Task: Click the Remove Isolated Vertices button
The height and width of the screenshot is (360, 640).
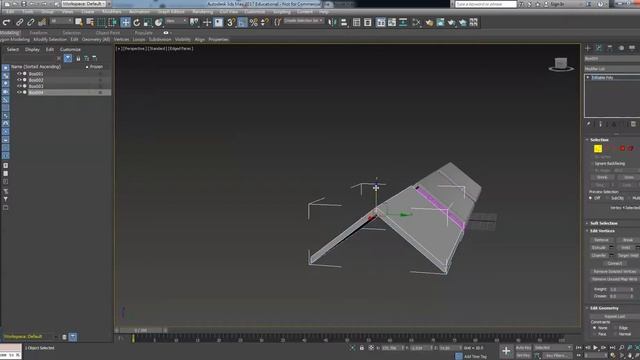Action: click(614, 271)
